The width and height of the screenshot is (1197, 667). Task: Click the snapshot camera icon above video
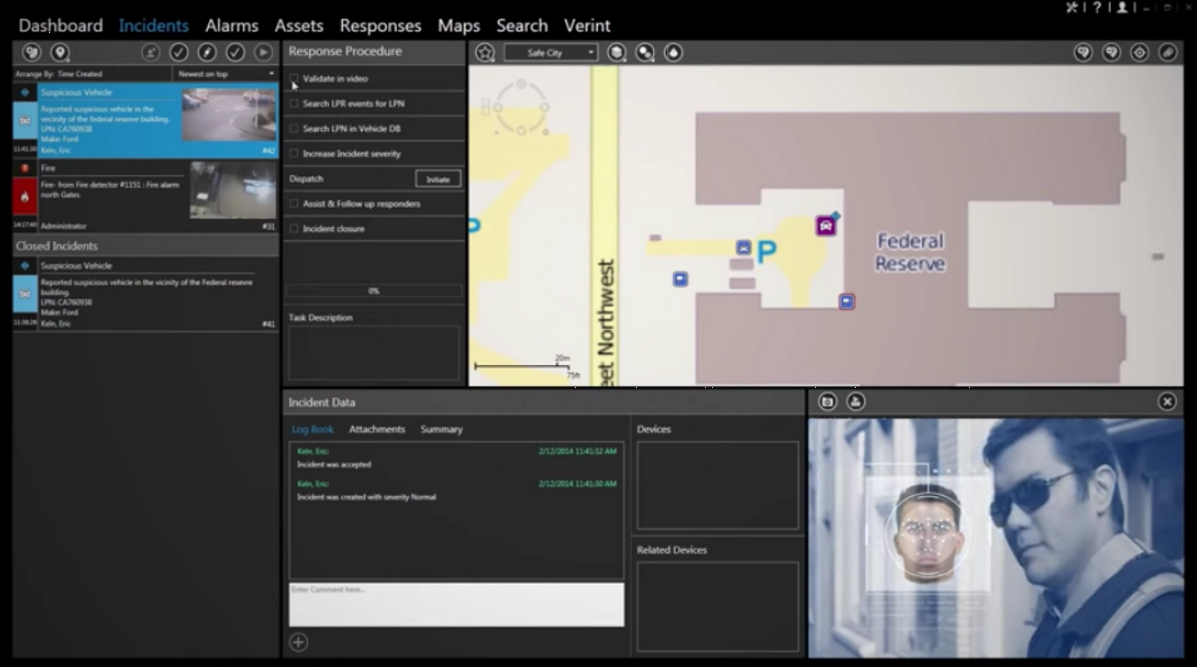point(827,401)
